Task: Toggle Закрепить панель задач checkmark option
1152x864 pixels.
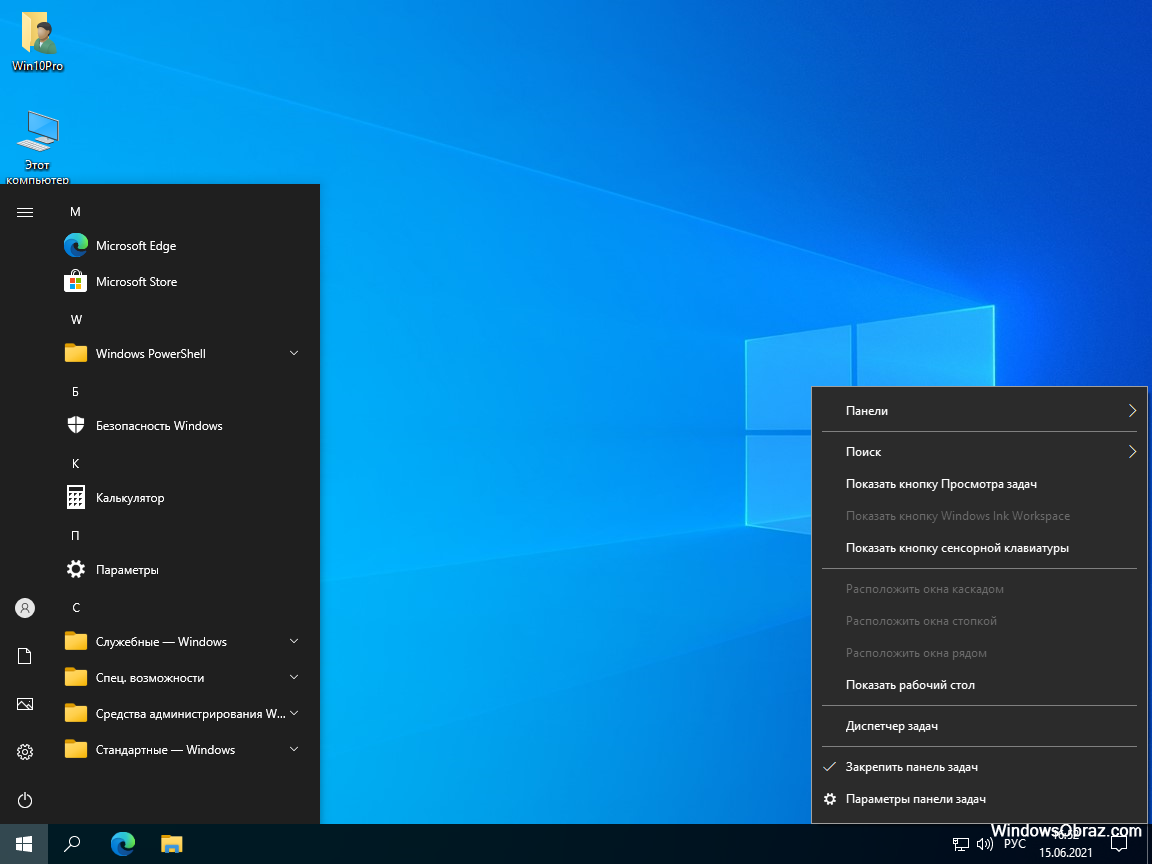Action: (911, 767)
